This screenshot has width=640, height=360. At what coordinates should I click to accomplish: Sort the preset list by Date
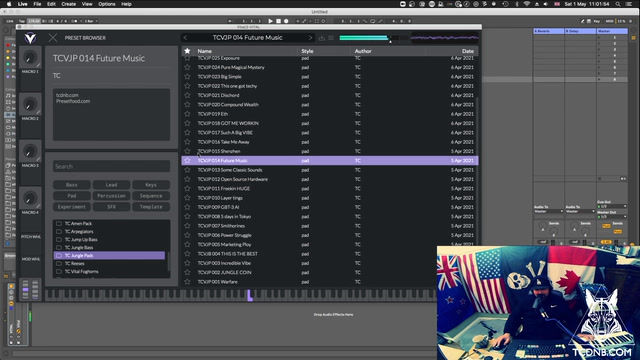click(x=468, y=51)
